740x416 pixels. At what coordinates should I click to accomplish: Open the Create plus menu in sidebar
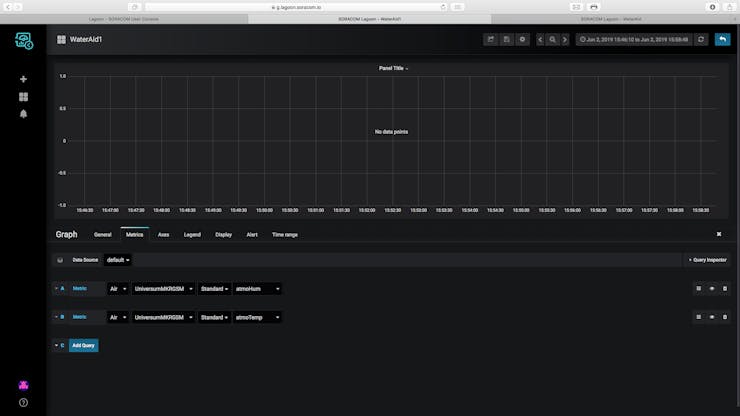coord(23,79)
